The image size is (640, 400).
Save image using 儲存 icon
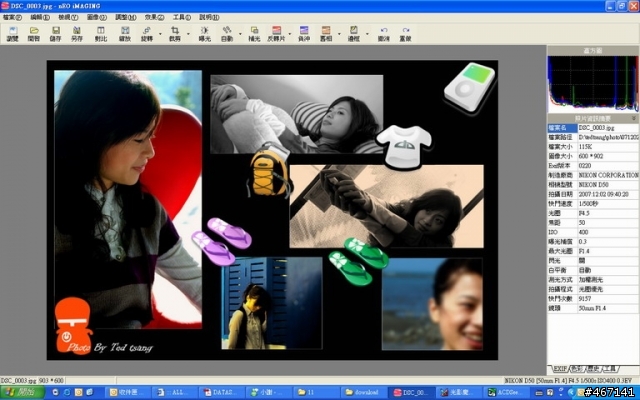[x=56, y=34]
